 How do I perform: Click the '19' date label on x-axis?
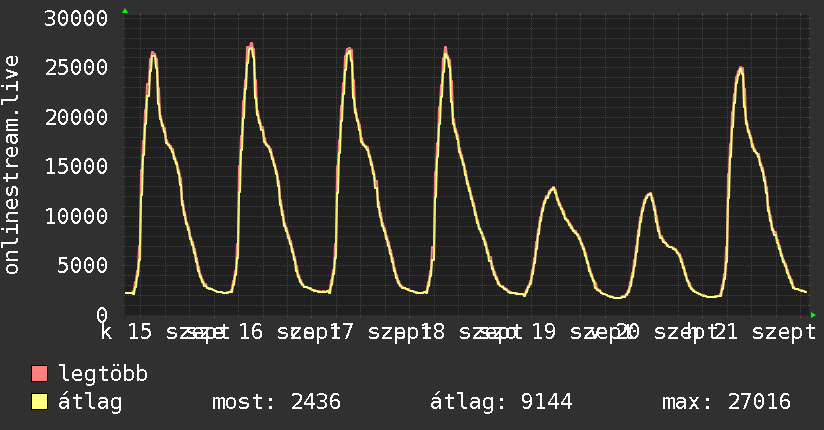[x=544, y=332]
